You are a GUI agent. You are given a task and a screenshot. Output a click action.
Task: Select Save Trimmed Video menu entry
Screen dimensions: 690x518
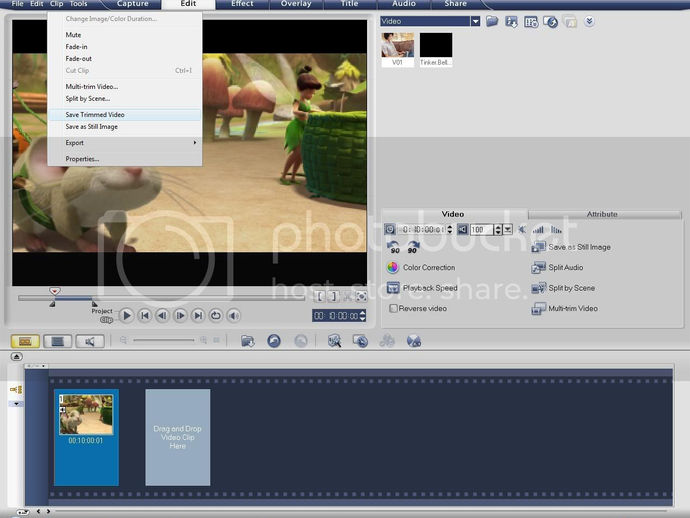click(x=125, y=114)
